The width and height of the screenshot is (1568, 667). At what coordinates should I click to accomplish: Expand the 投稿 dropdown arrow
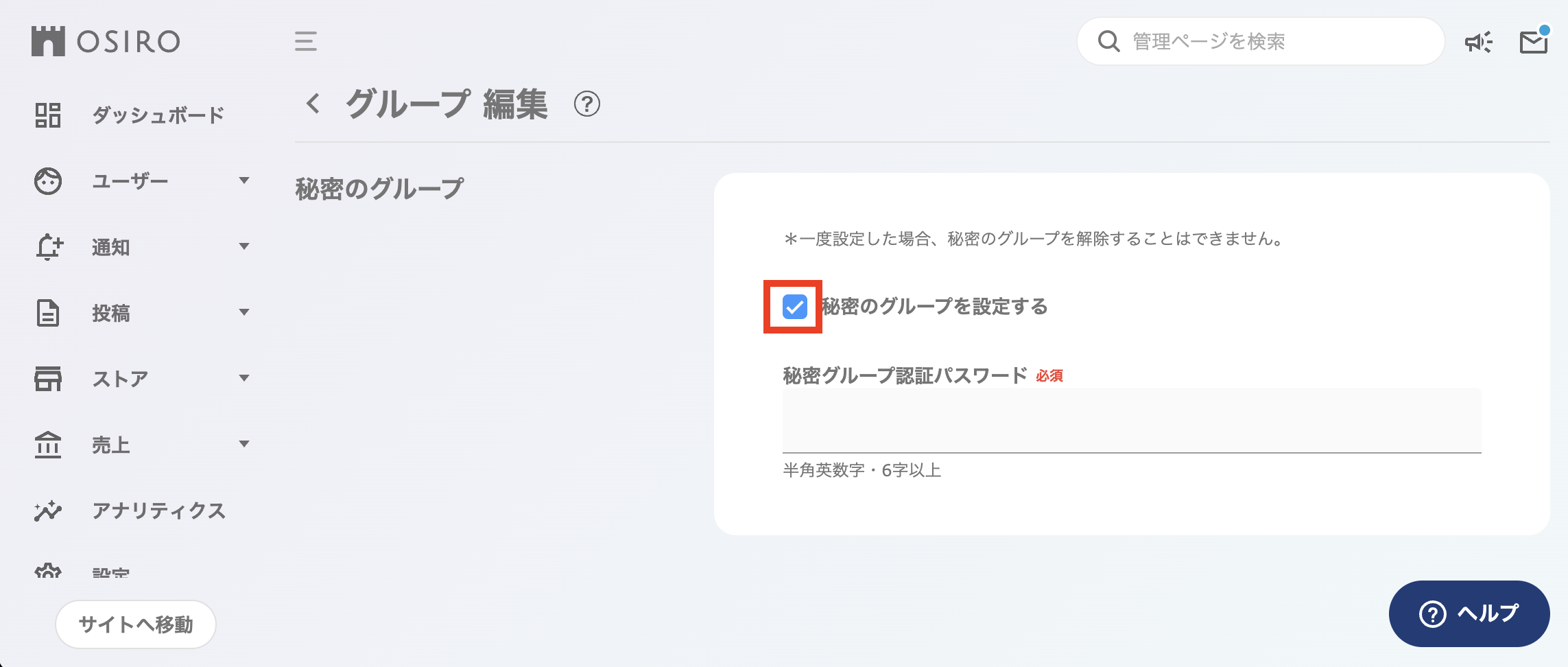244,312
